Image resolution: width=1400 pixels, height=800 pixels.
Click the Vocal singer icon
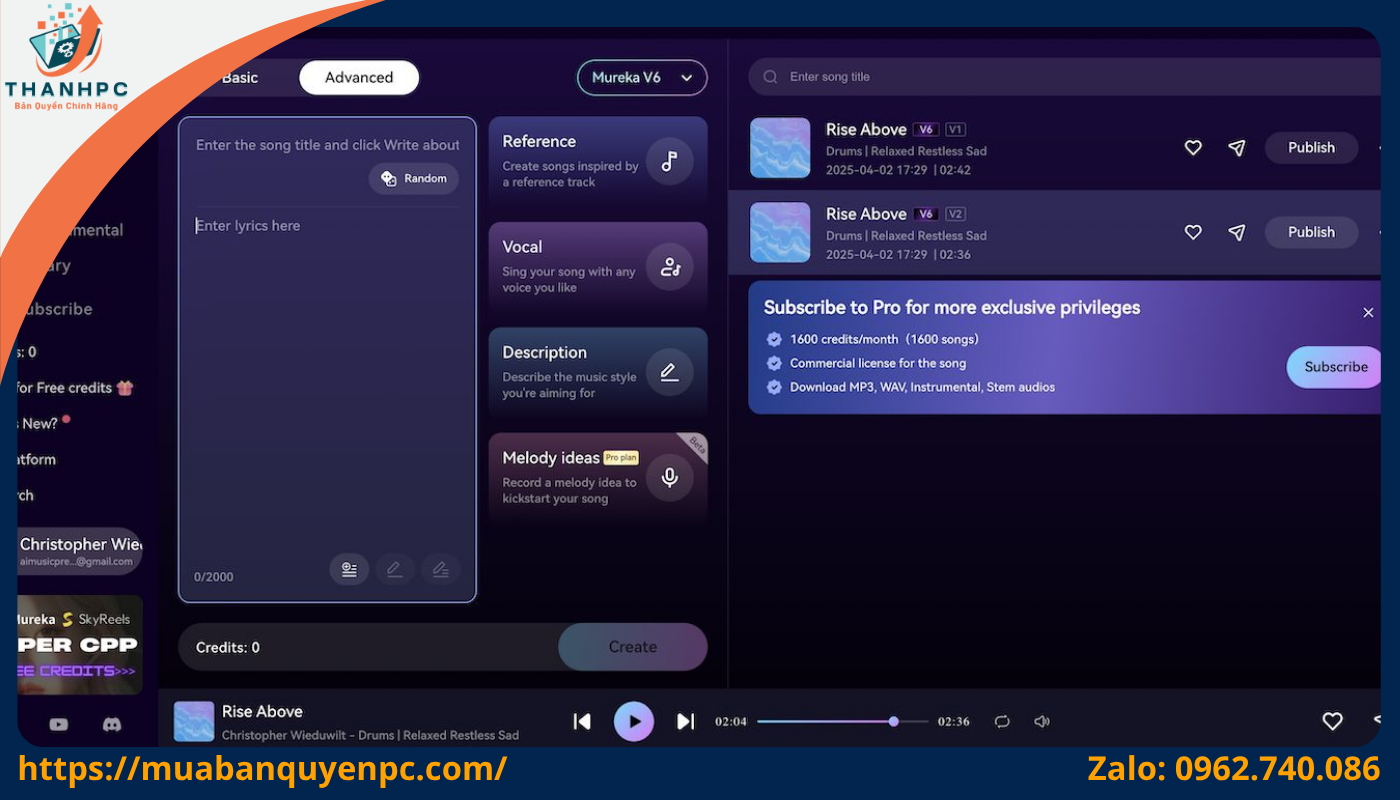pyautogui.click(x=669, y=267)
